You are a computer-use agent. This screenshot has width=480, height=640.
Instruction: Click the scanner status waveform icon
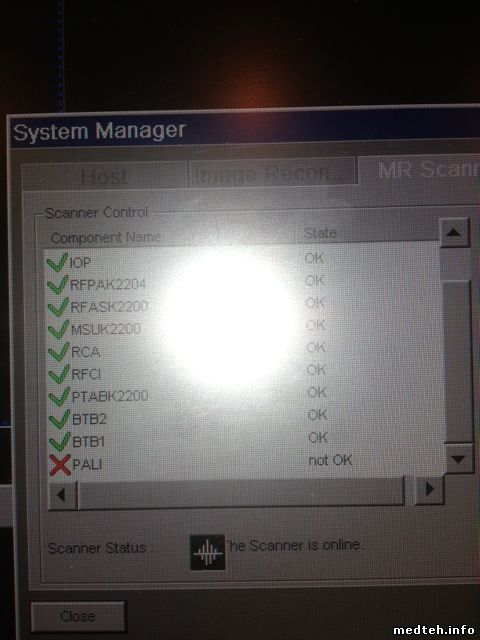208,552
